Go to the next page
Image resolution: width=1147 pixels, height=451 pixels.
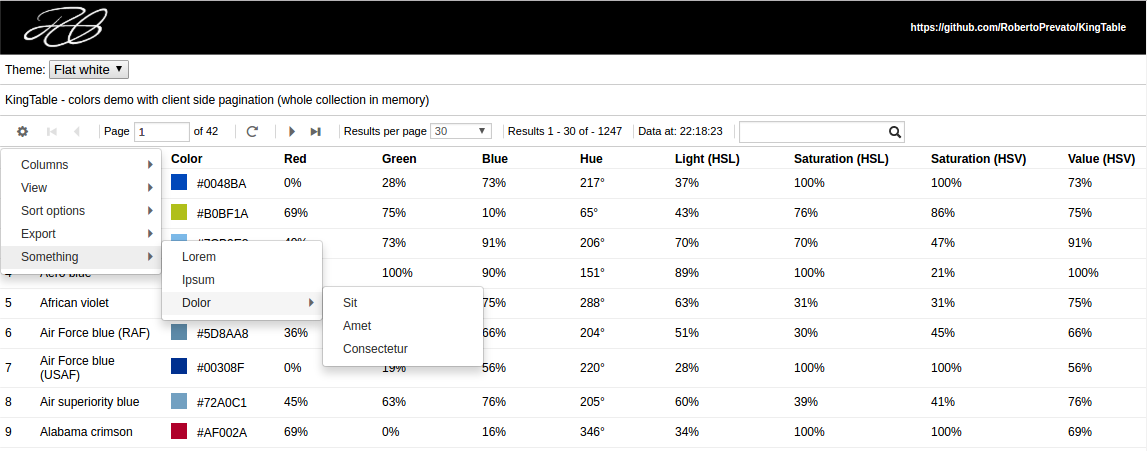pos(292,131)
